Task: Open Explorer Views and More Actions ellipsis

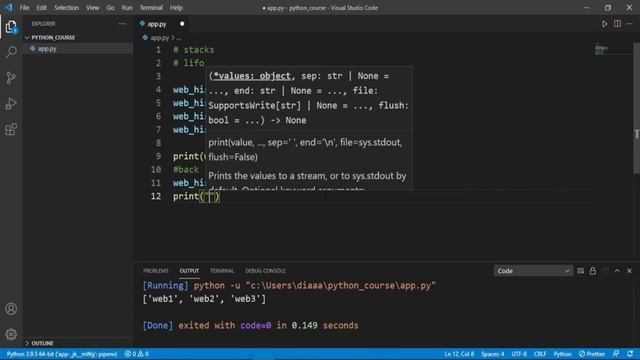Action: [x=122, y=24]
